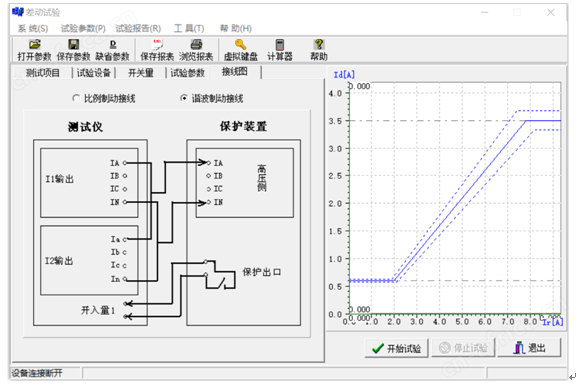Browse reports with 浏览报表 icon
The height and width of the screenshot is (388, 579).
pyautogui.click(x=196, y=50)
